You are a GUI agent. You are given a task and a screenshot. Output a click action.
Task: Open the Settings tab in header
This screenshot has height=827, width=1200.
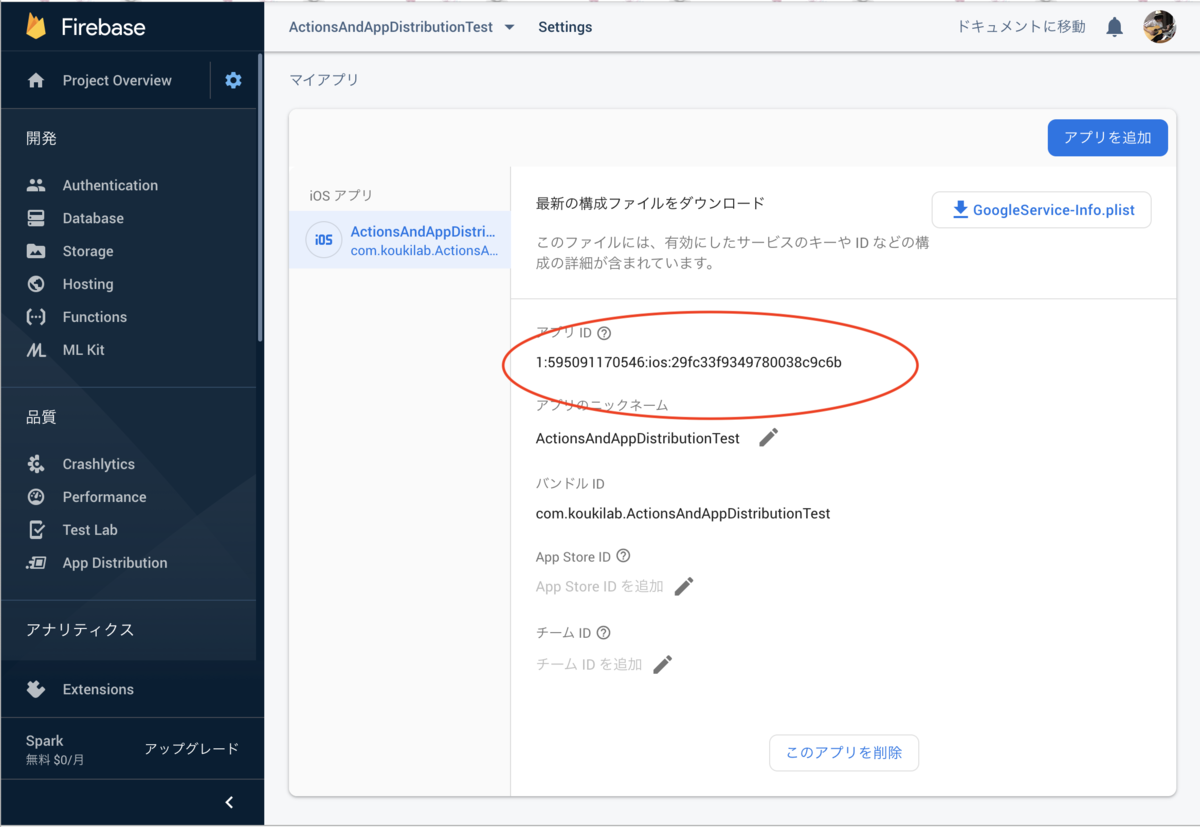565,27
